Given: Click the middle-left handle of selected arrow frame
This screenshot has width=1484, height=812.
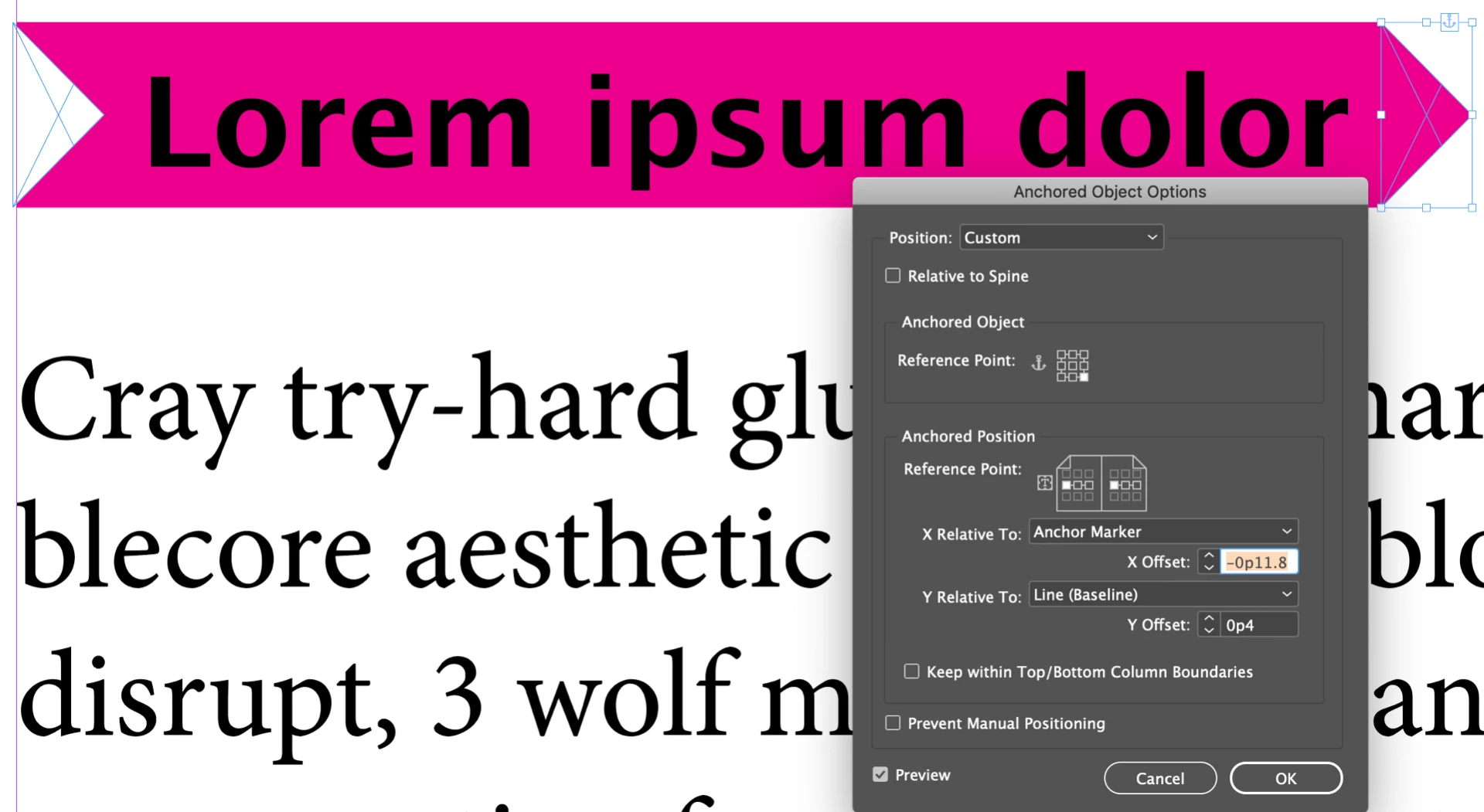Looking at the screenshot, I should pos(1381,114).
